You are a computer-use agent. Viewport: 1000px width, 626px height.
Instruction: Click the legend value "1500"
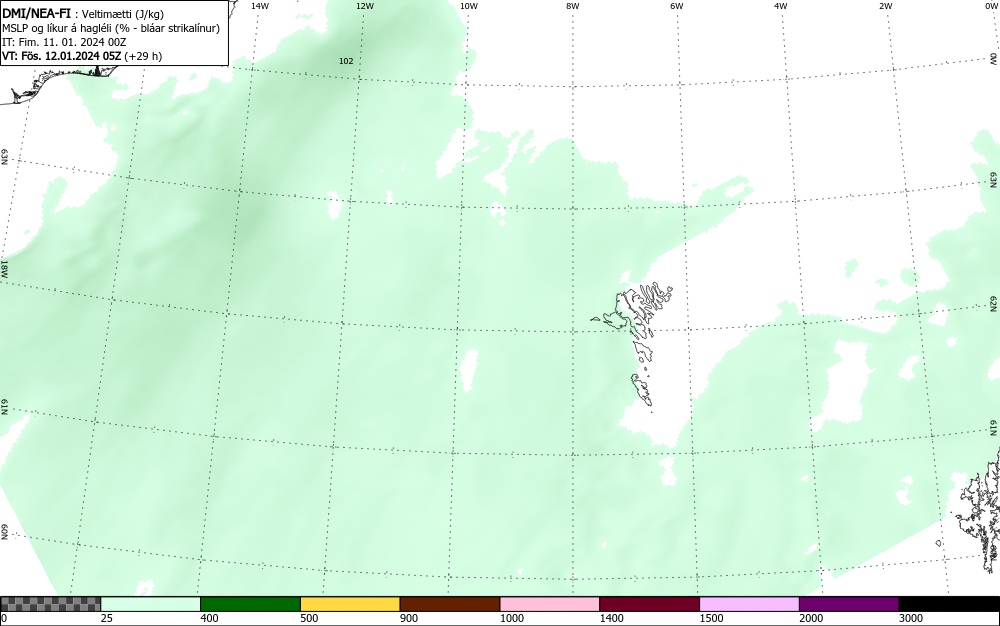click(x=711, y=618)
